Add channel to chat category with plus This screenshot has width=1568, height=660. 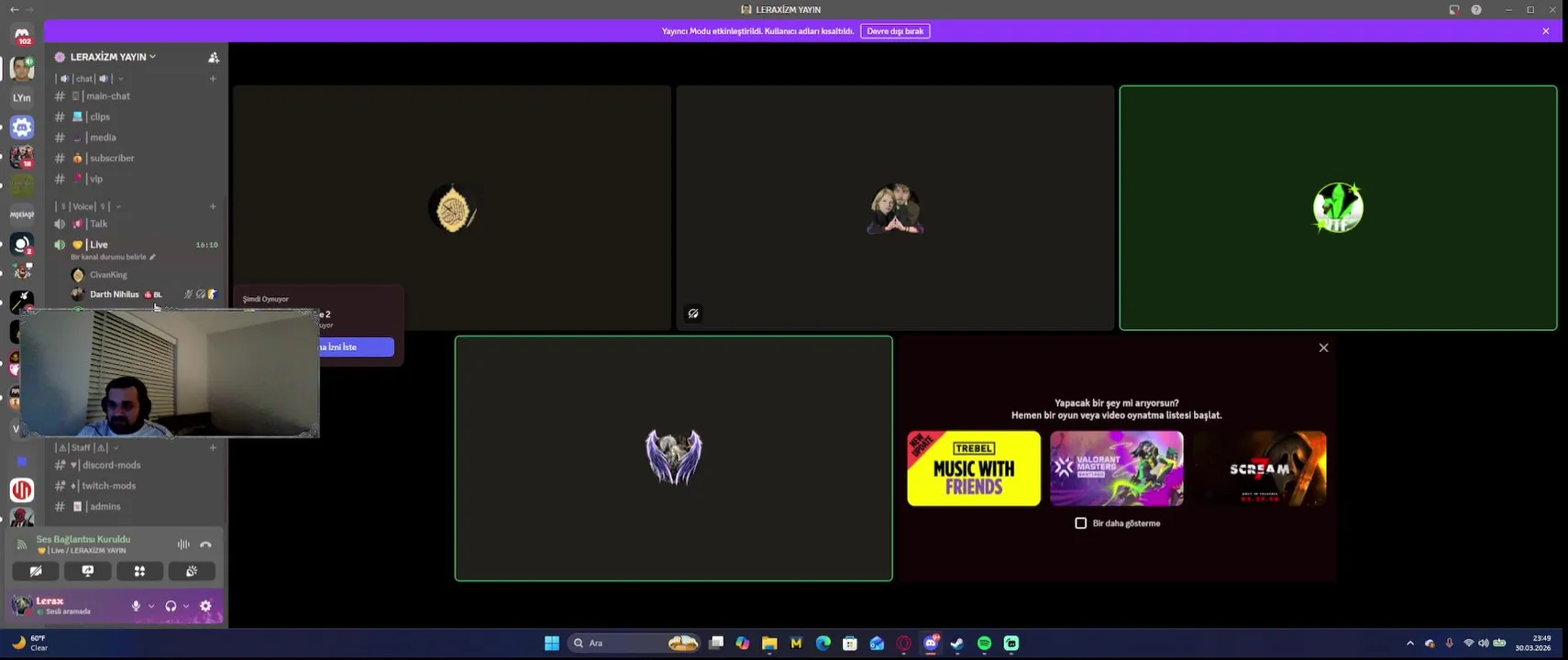coord(213,79)
